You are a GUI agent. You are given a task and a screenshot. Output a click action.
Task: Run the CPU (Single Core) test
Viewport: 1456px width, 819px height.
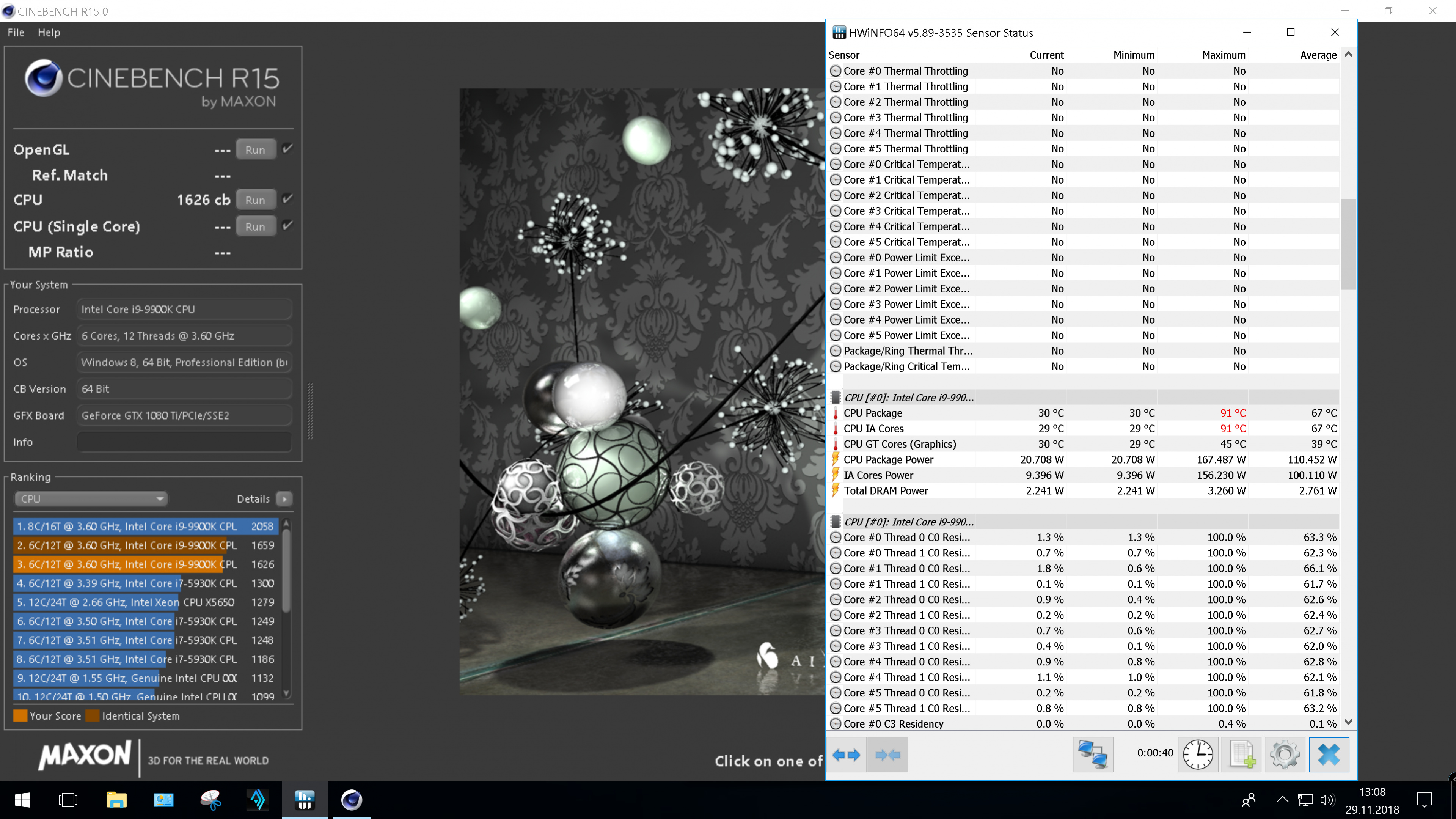[x=256, y=226]
